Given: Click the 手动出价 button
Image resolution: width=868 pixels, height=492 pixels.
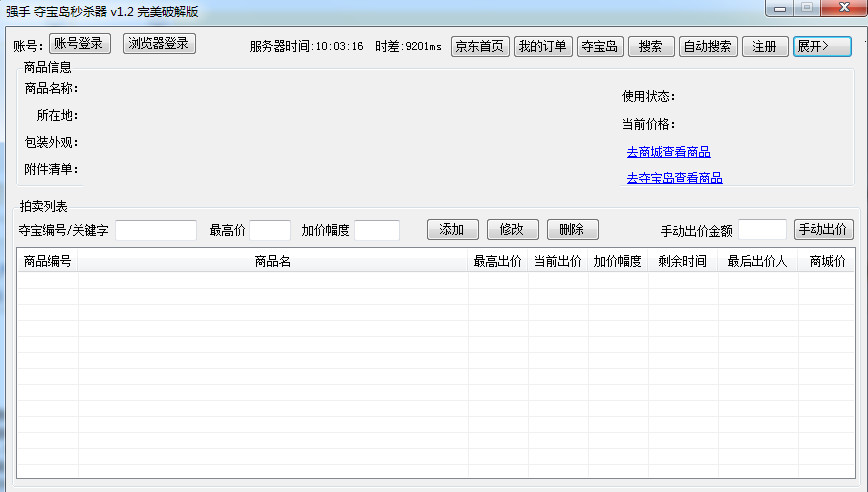Looking at the screenshot, I should click(x=824, y=230).
